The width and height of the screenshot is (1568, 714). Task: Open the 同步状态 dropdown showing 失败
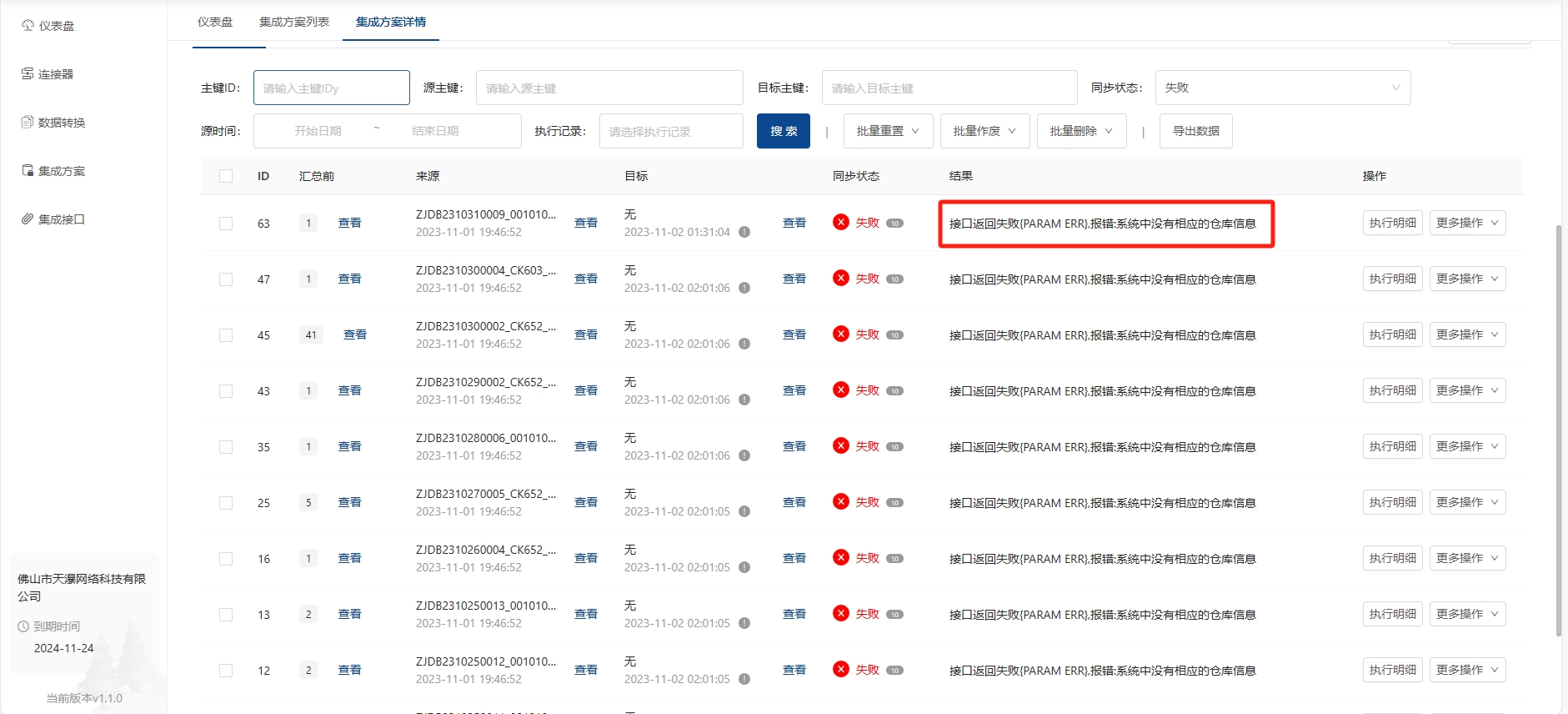point(1282,88)
